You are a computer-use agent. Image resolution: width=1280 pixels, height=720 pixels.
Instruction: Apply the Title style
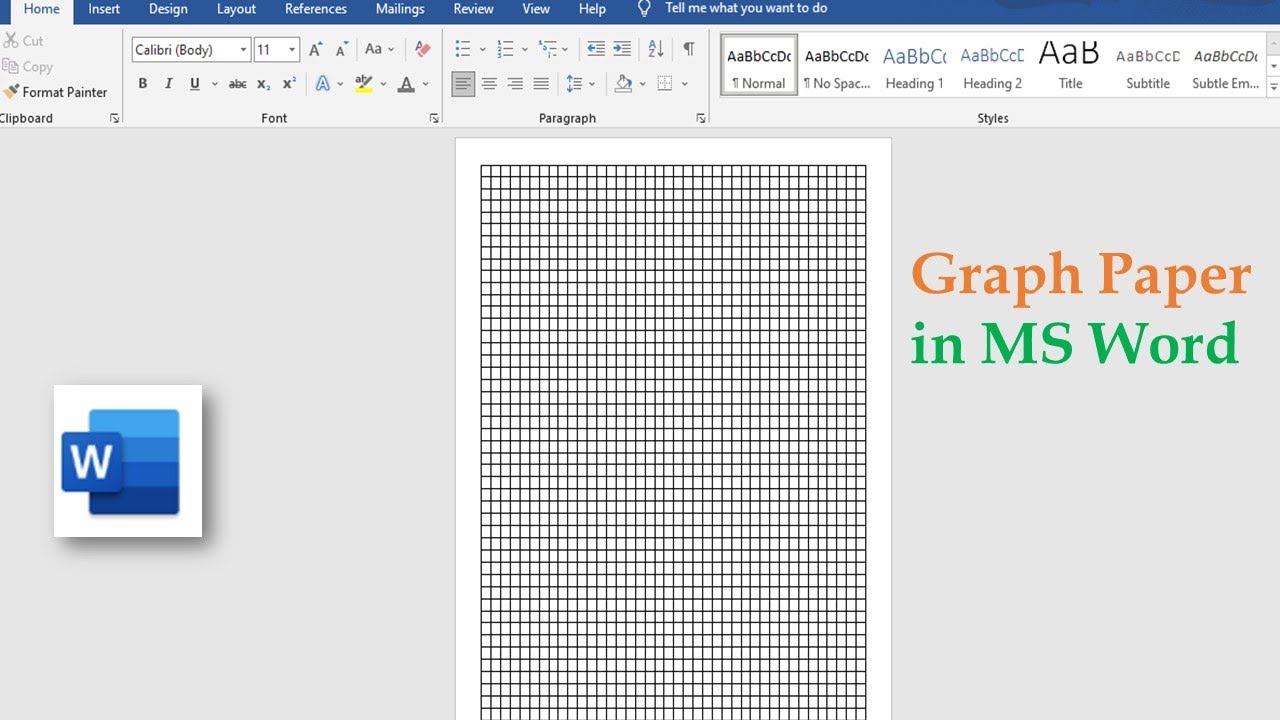1070,66
